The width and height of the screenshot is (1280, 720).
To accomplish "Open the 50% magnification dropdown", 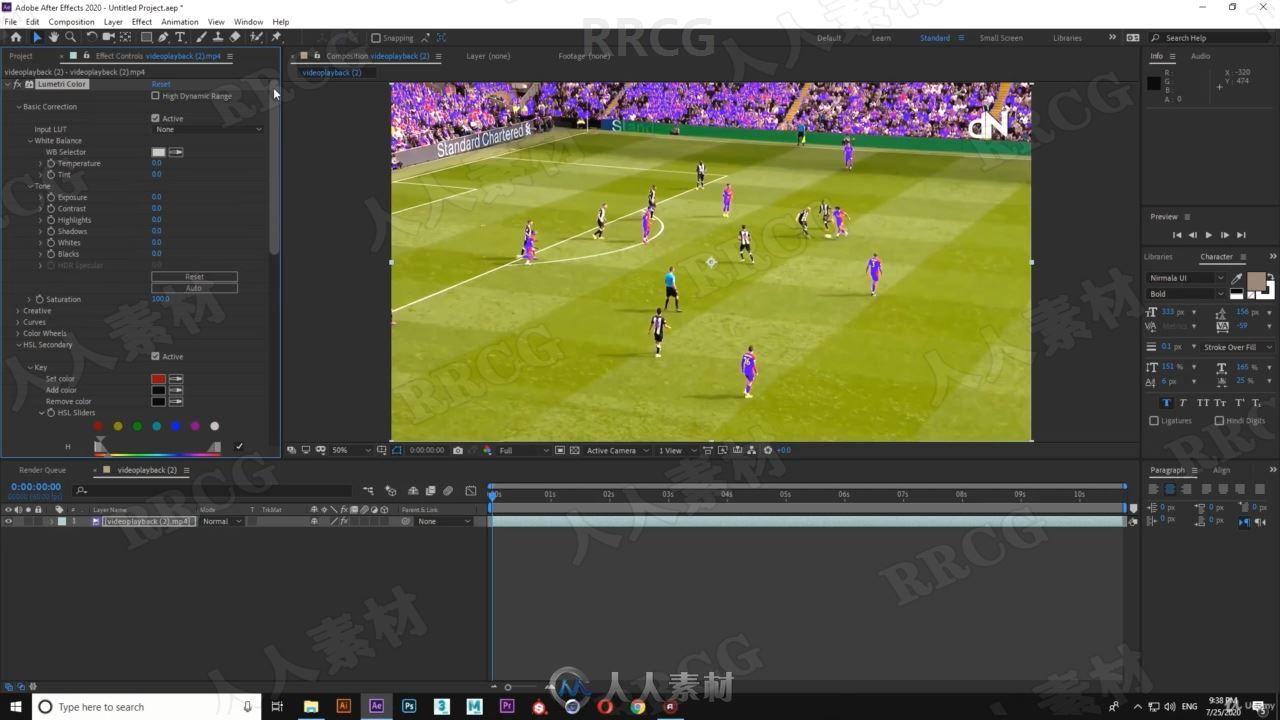I will (352, 451).
